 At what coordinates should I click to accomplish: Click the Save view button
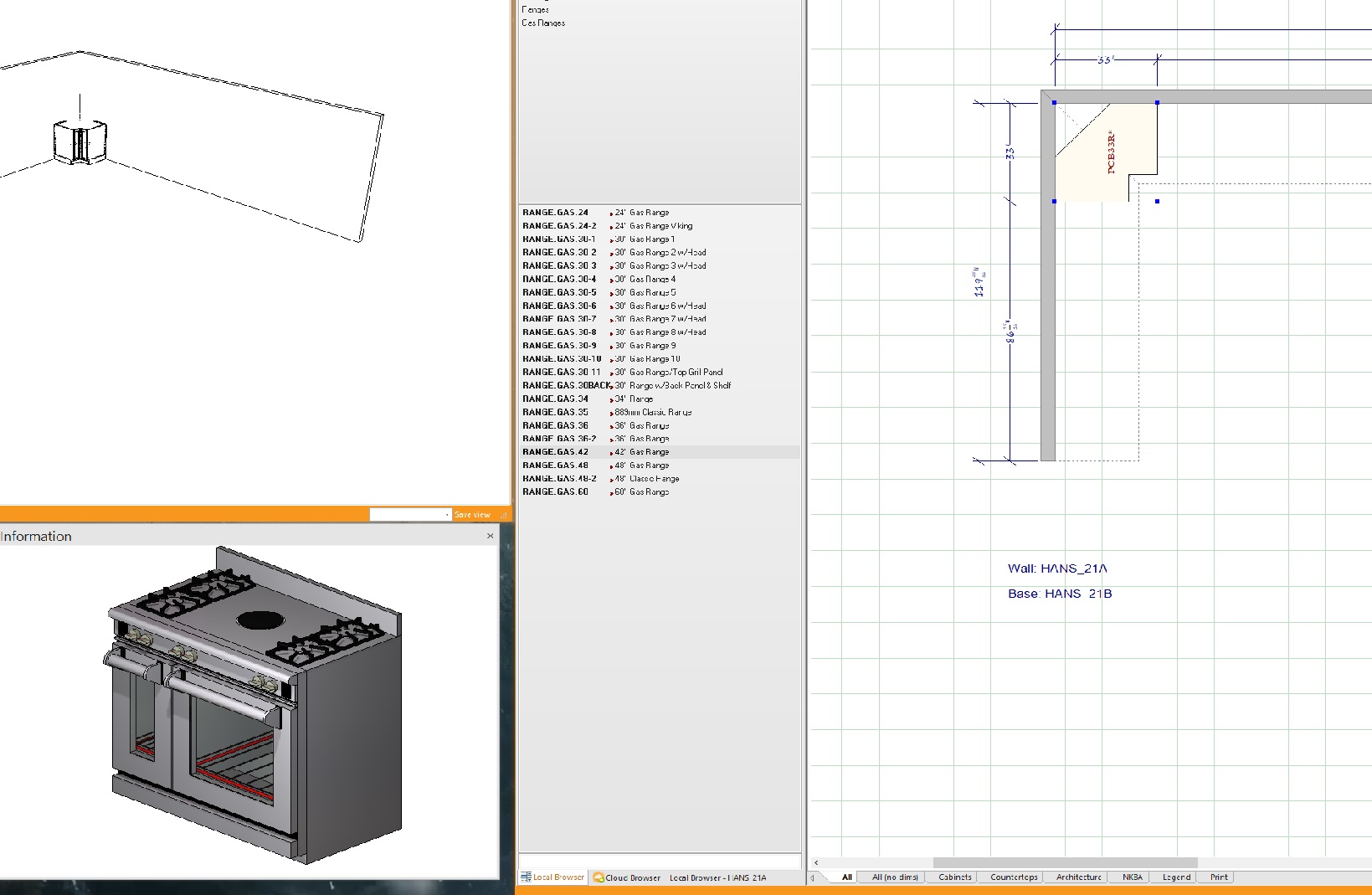(472, 515)
